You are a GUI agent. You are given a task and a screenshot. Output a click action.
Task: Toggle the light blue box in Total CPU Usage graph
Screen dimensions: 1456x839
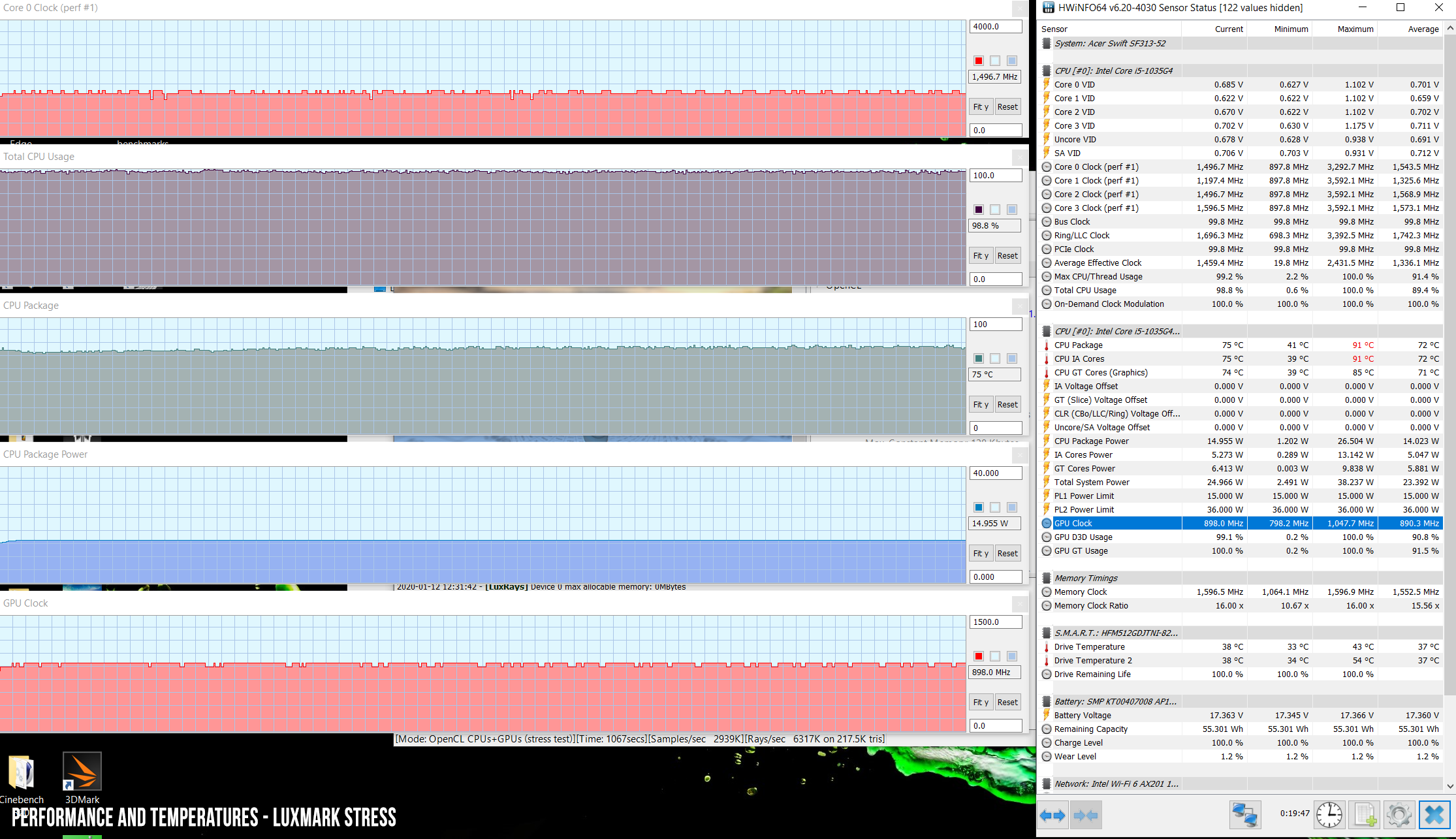point(1012,210)
